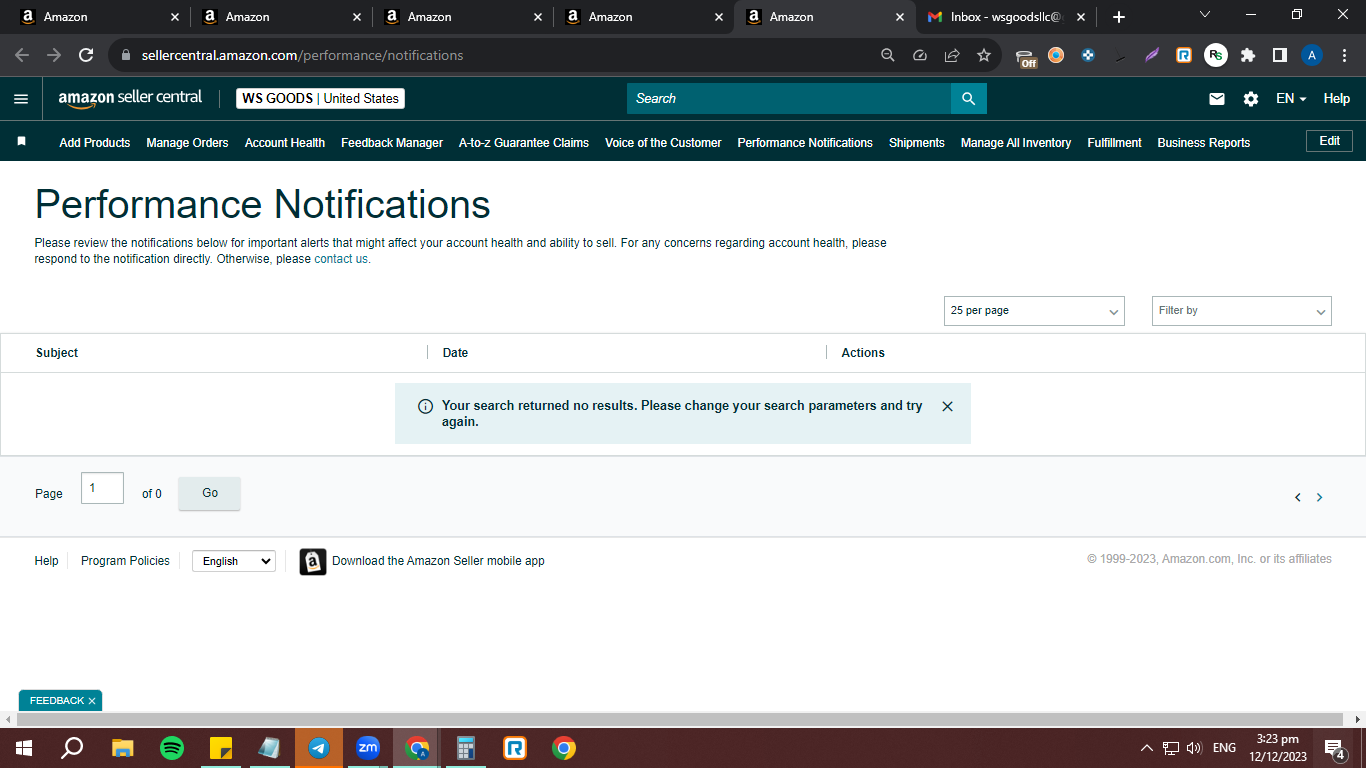Open the Help link in header
The width and height of the screenshot is (1366, 768).
tap(1337, 99)
